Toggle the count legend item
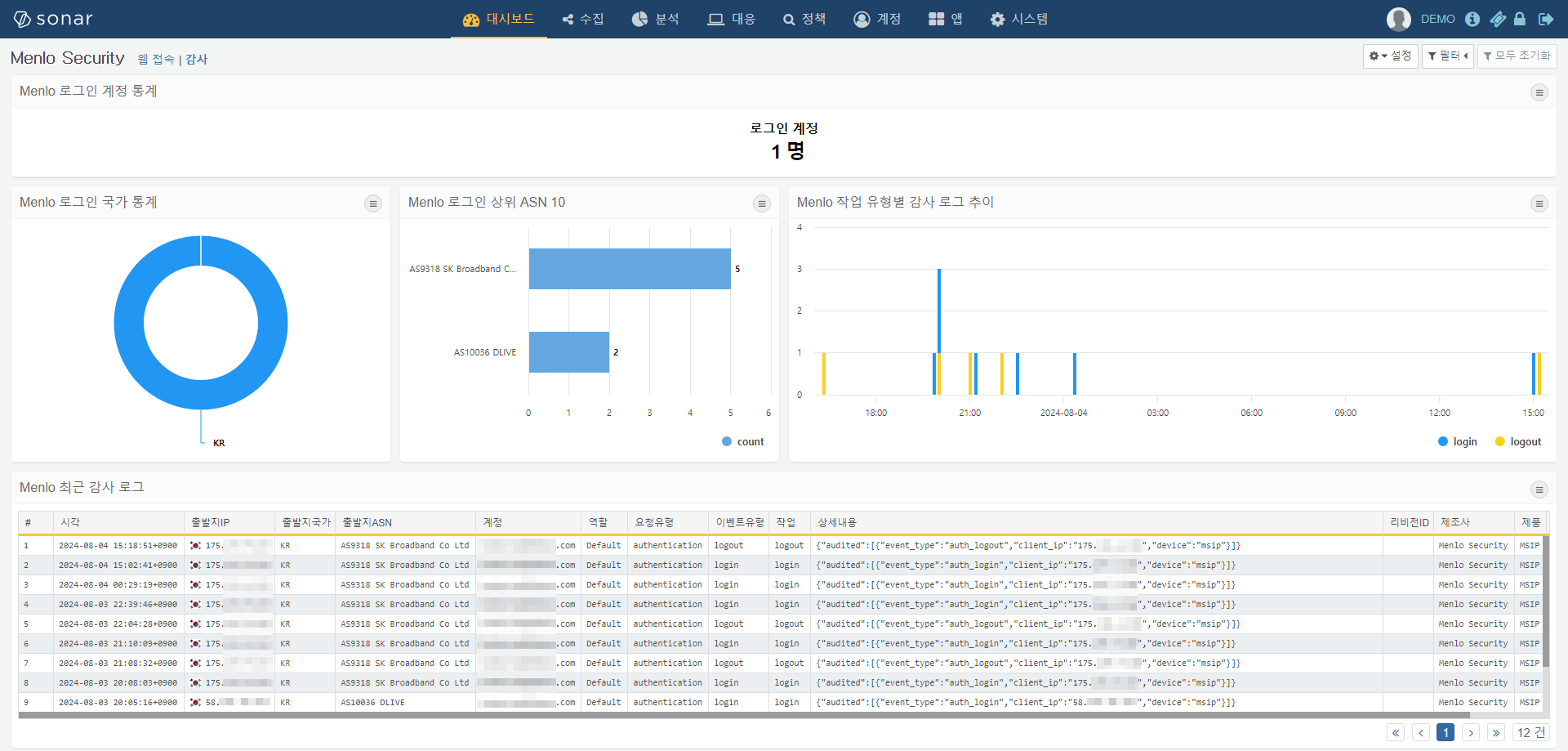 pos(742,441)
